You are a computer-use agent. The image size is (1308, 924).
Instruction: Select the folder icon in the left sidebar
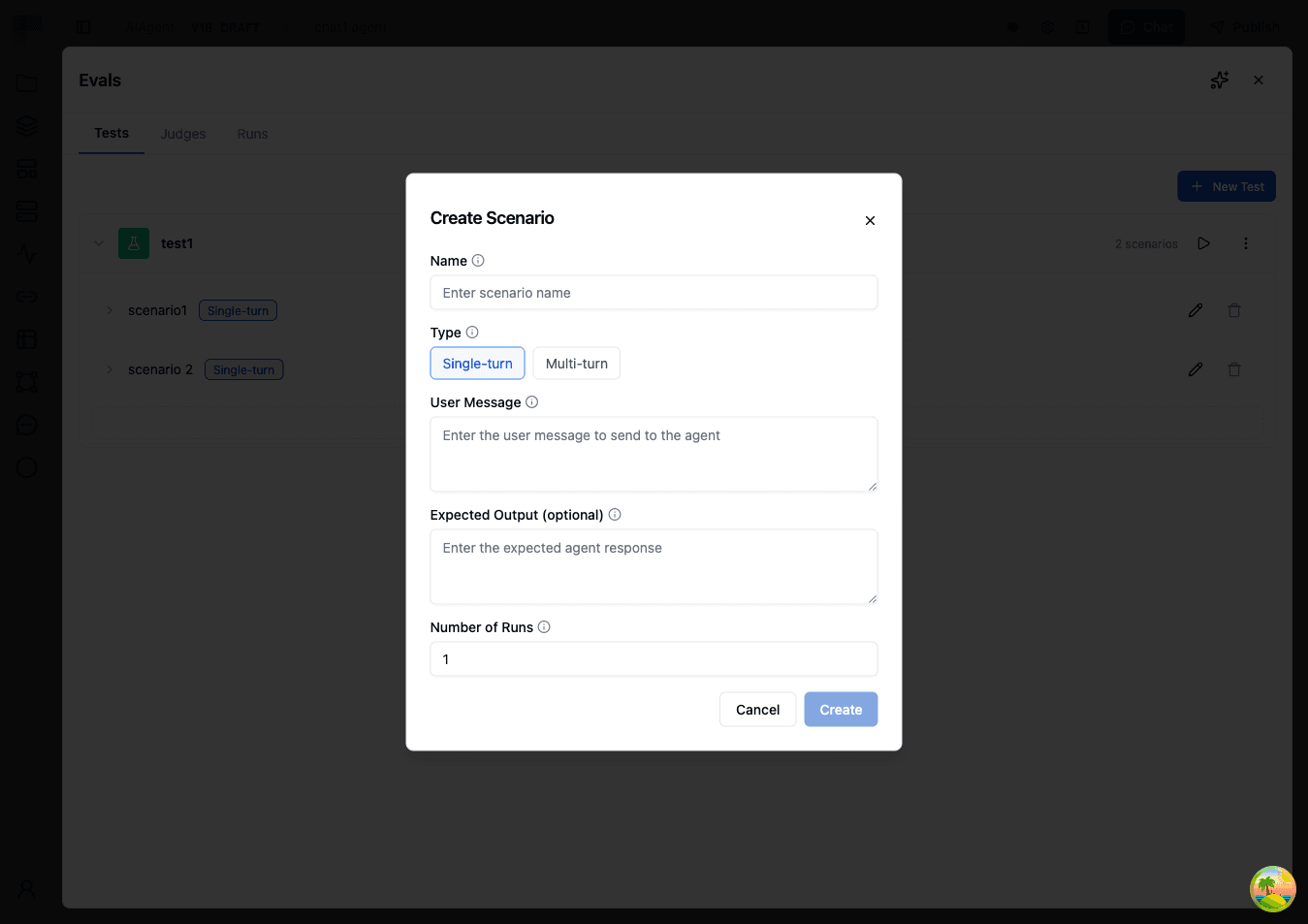point(26,82)
